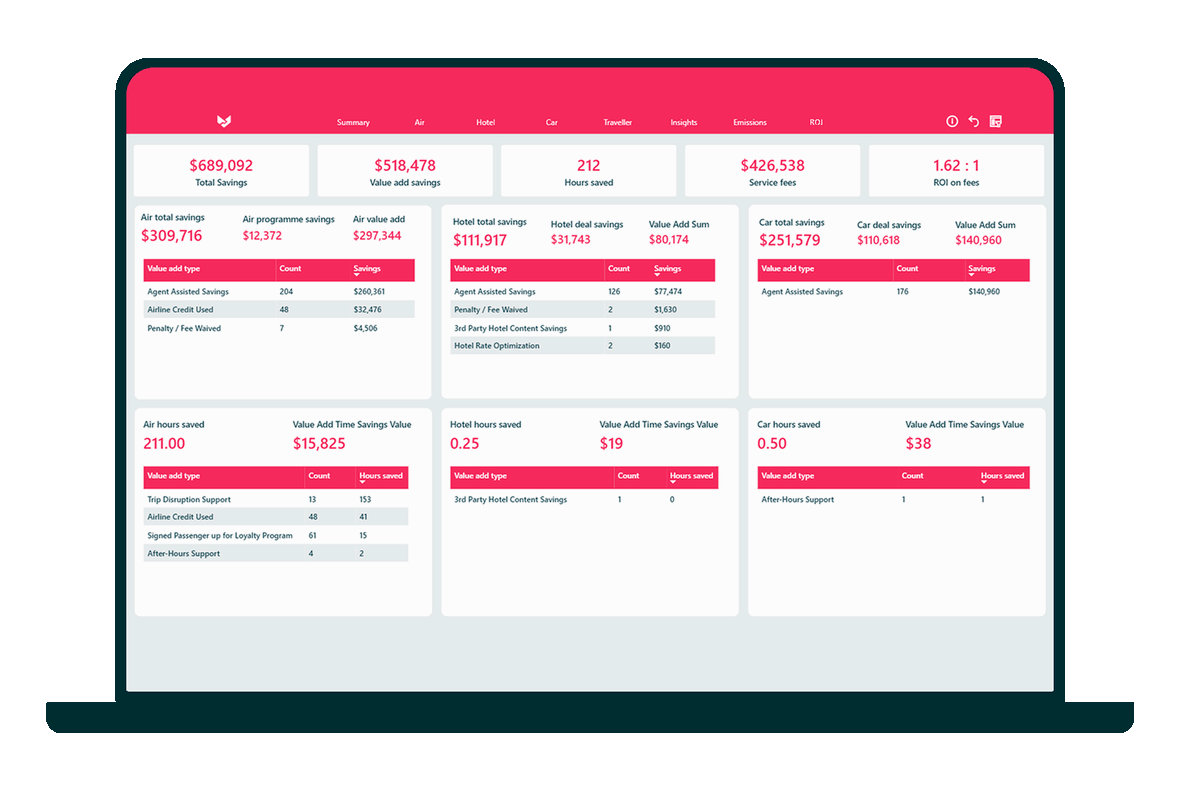
Task: Click the Penalty / Fee Waived row with $4,506
Action: 279,328
